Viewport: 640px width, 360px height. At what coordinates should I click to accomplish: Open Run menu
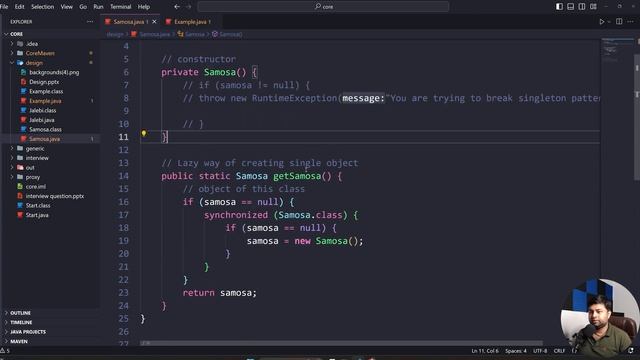click(x=98, y=7)
